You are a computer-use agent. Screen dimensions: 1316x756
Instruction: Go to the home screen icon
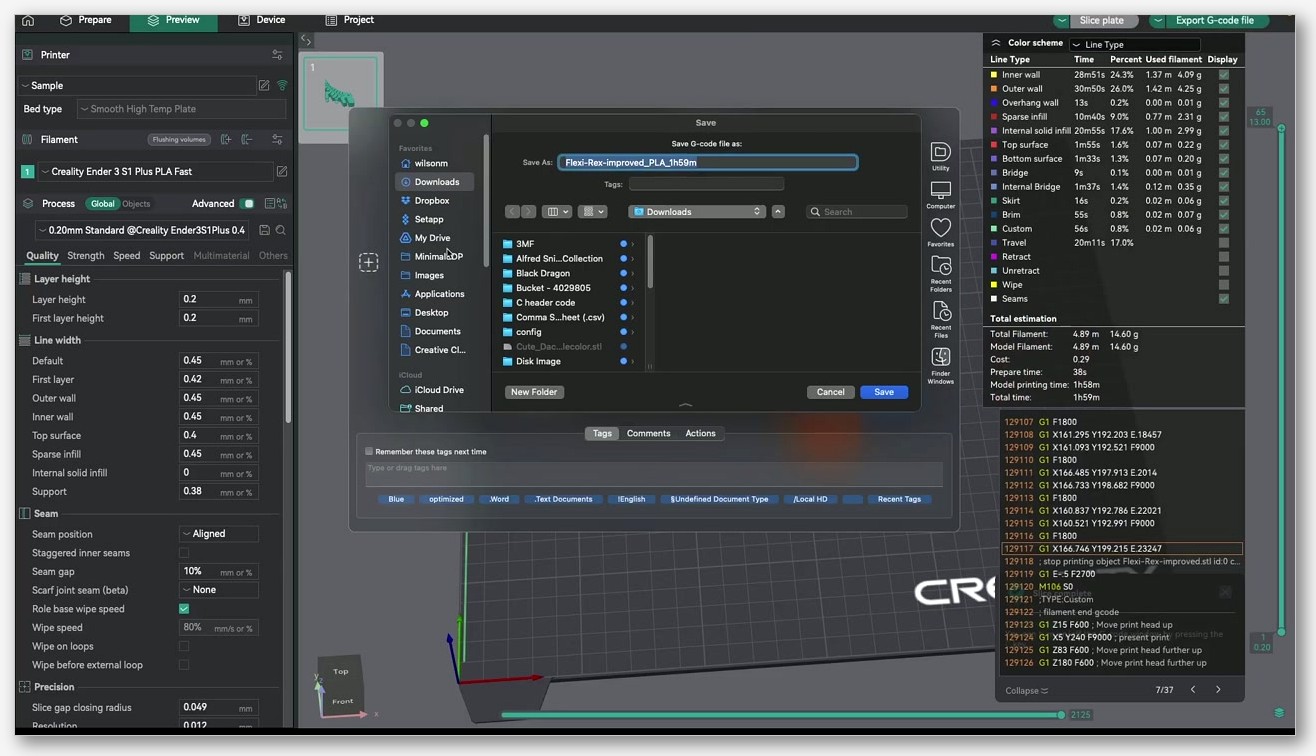pos(28,20)
